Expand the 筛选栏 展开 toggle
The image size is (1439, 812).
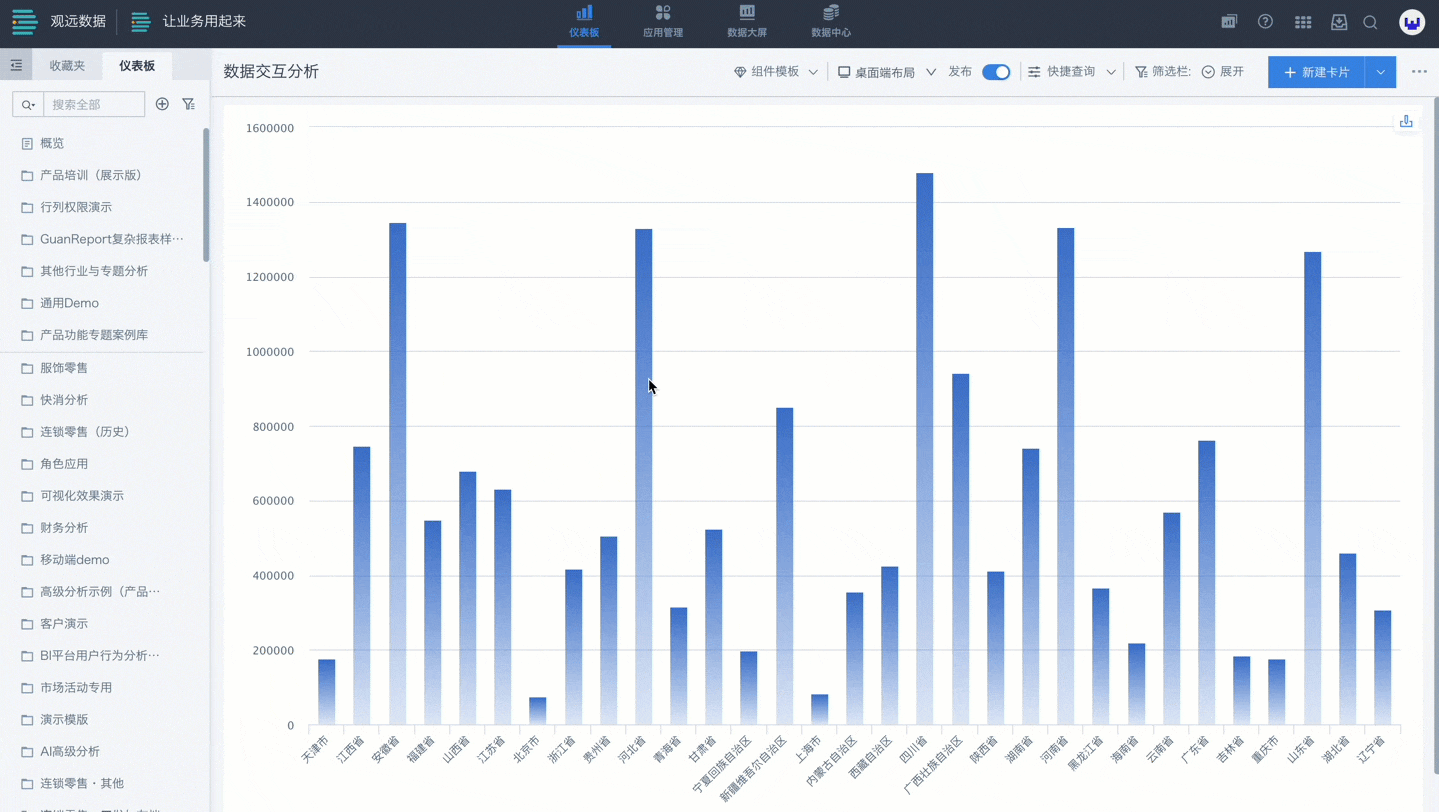[x=1222, y=72]
